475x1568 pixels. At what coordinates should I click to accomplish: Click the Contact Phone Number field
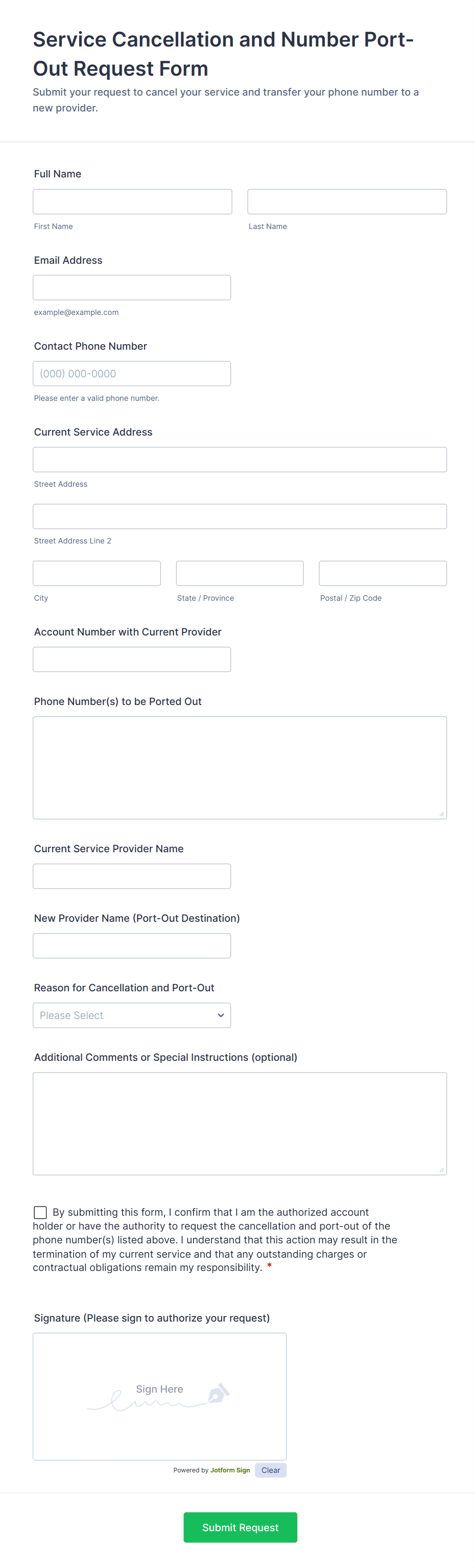click(131, 373)
